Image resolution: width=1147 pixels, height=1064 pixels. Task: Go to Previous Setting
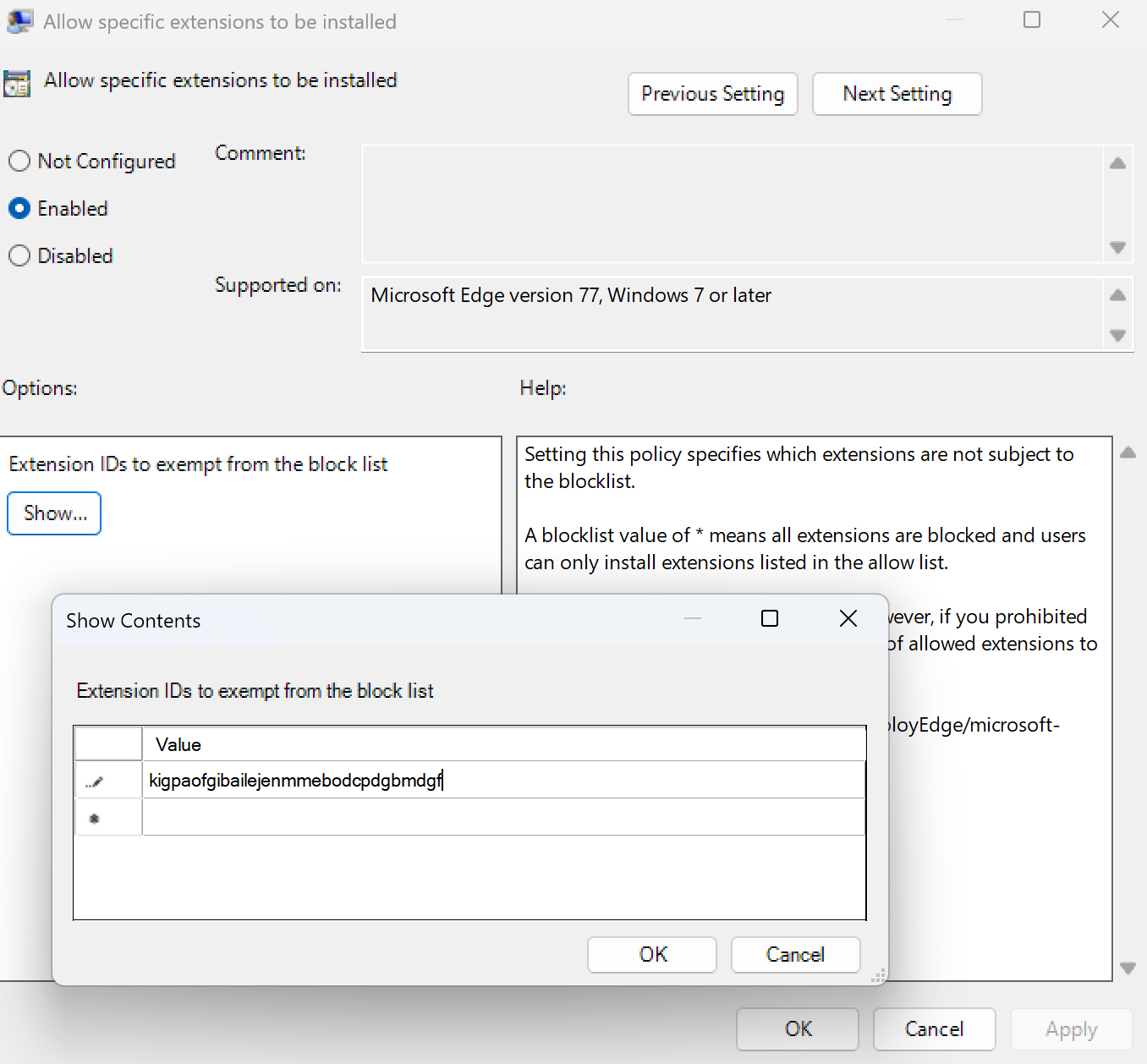(712, 94)
